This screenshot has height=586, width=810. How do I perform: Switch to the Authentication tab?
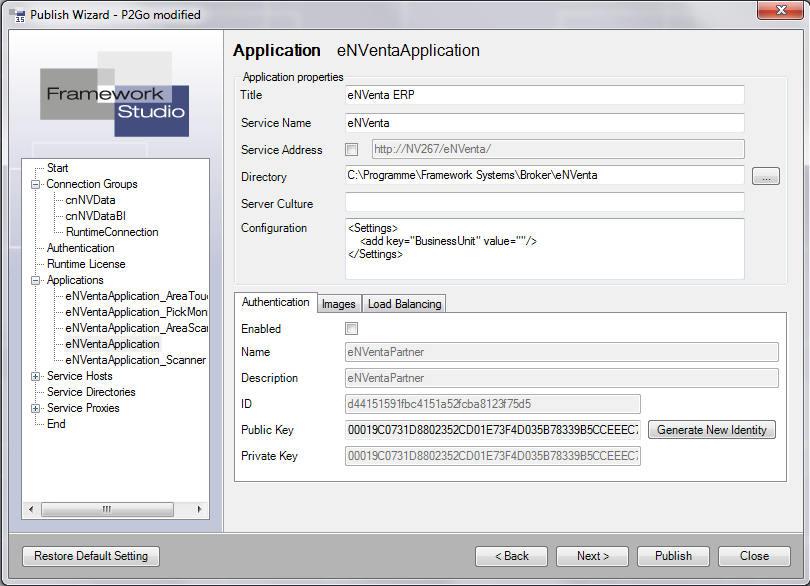(x=275, y=302)
